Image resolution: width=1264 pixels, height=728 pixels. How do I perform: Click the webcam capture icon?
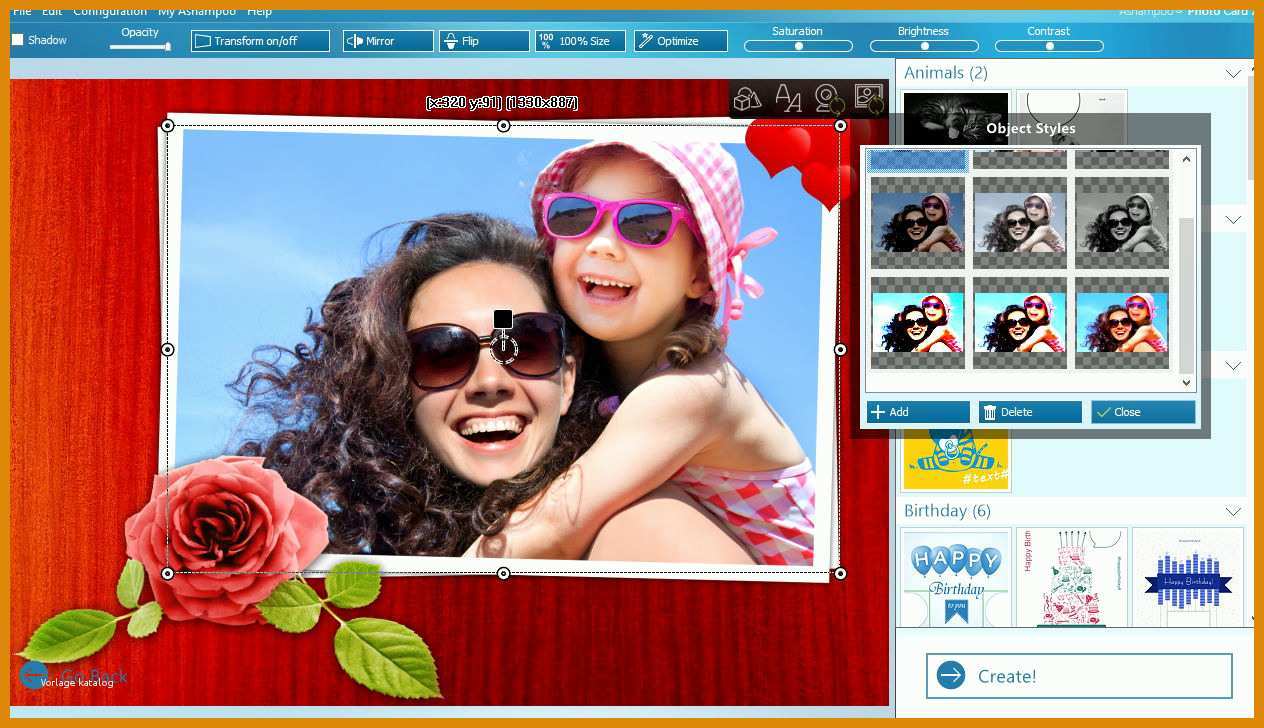(x=829, y=98)
